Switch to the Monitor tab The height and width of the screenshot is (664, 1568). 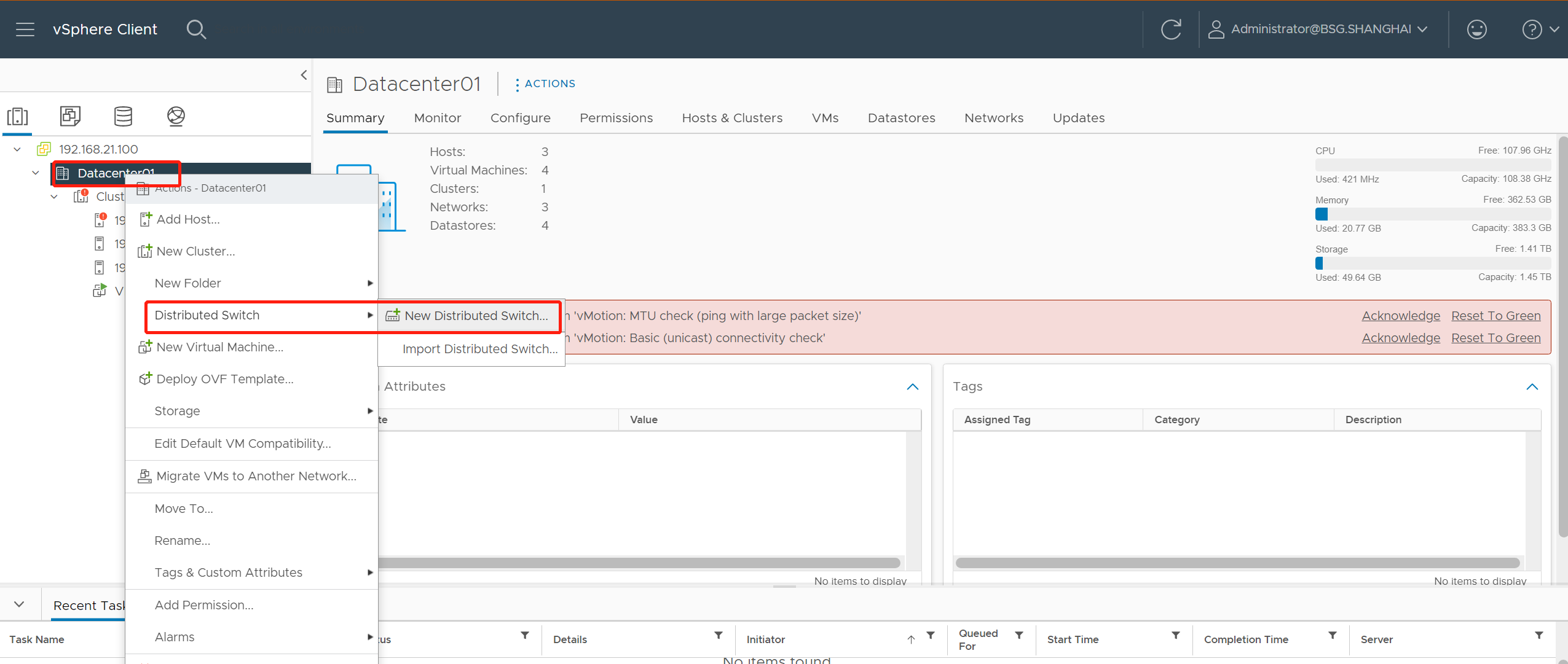point(437,118)
